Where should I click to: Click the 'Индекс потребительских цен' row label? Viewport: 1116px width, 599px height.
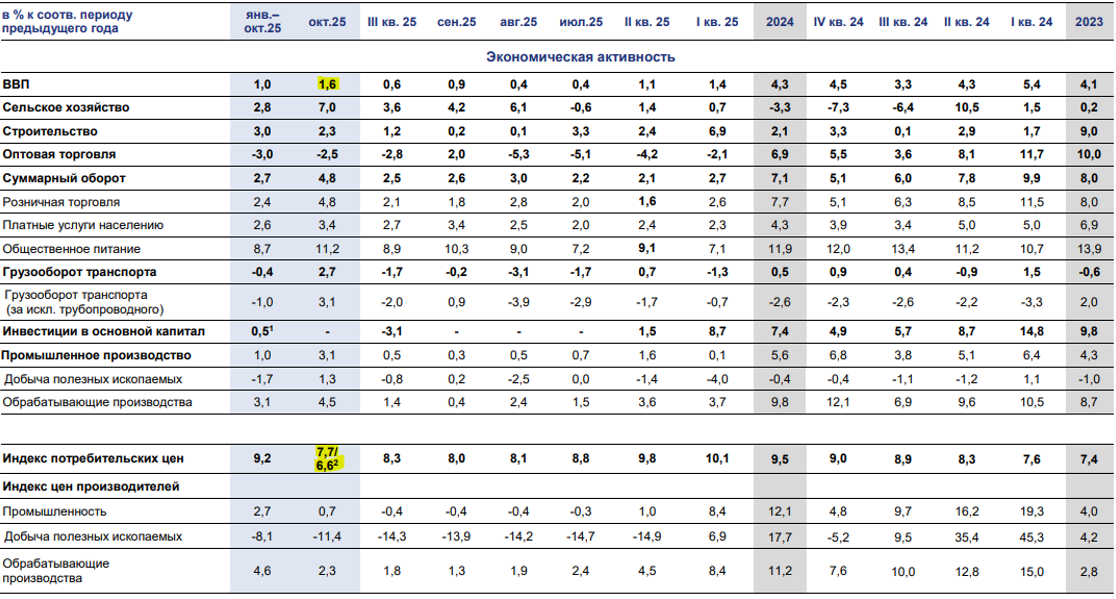tap(93, 458)
